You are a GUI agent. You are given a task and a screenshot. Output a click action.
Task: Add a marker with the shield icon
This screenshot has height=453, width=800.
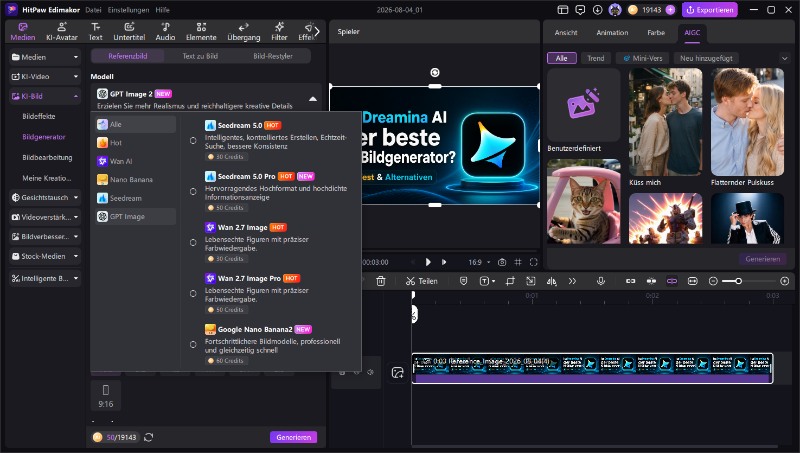coord(463,281)
